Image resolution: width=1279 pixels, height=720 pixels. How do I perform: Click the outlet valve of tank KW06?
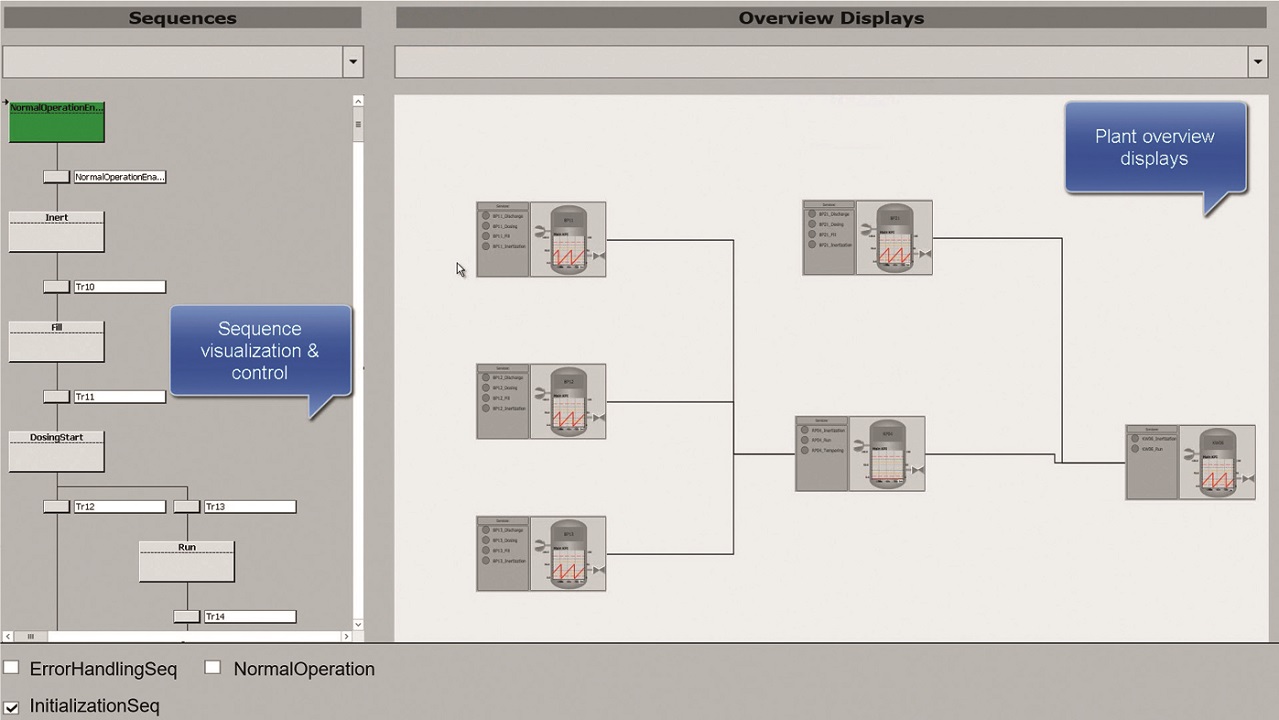coord(1248,478)
